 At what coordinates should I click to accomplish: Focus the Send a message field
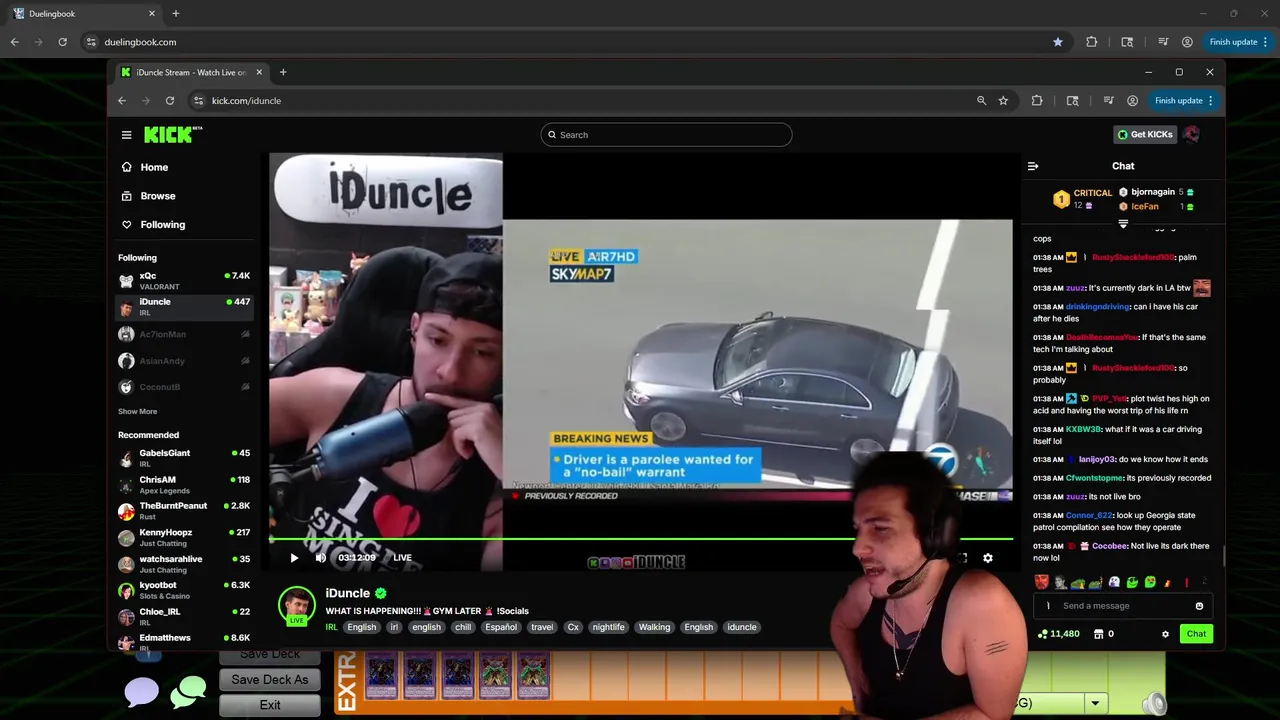(x=1122, y=606)
